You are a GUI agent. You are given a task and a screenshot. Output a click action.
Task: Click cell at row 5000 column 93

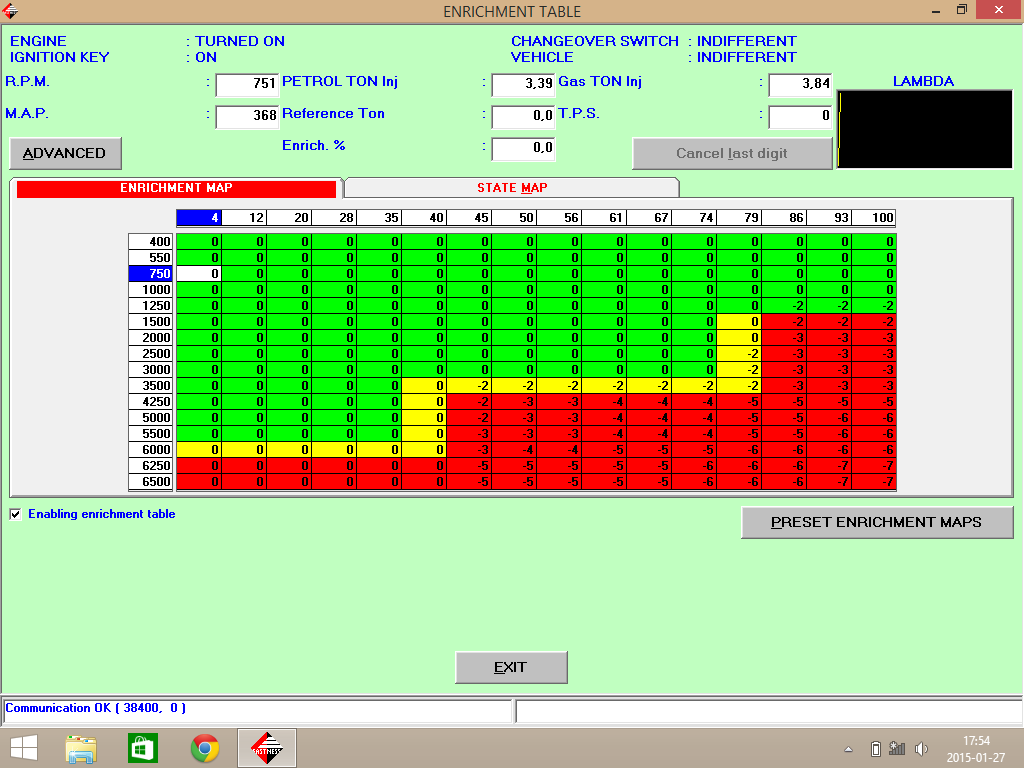[829, 417]
